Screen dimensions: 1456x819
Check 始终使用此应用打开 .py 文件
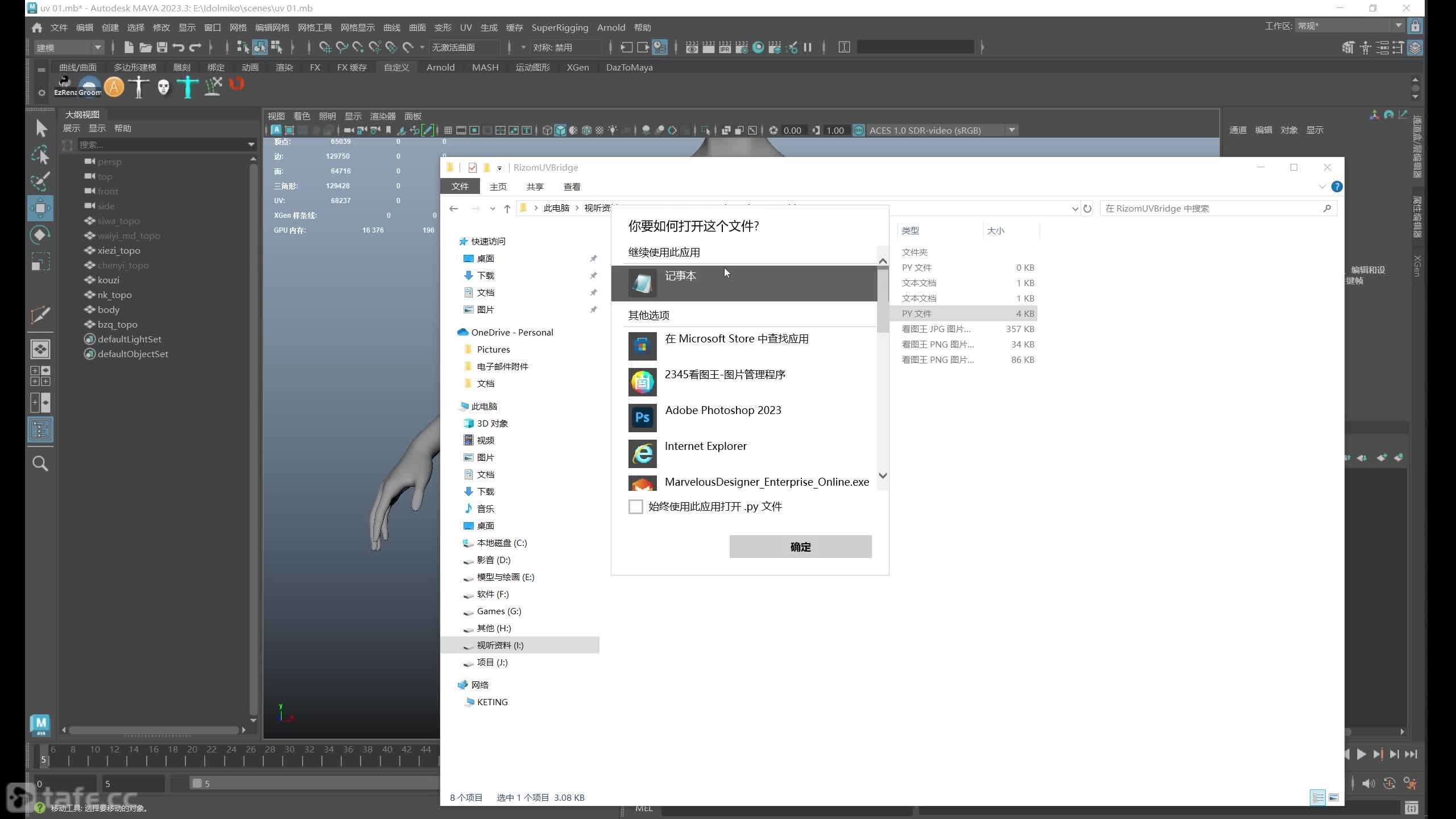635,507
